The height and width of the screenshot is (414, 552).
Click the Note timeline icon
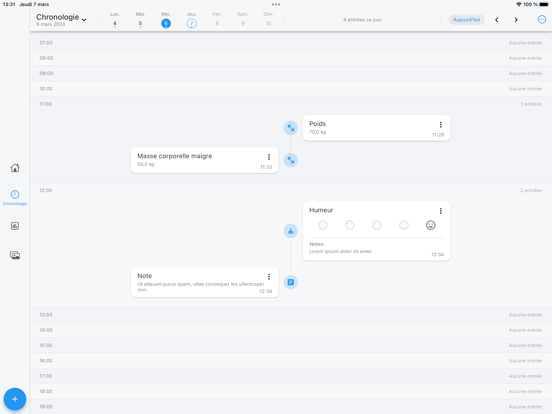coord(290,282)
